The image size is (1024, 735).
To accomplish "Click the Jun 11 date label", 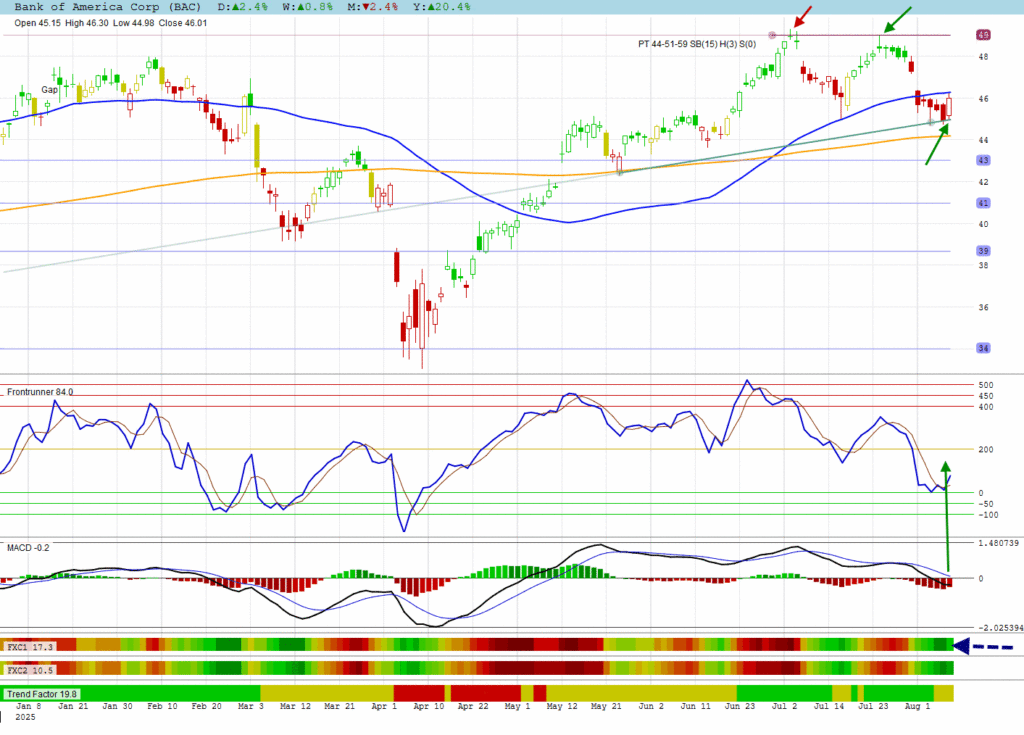I will (x=696, y=706).
